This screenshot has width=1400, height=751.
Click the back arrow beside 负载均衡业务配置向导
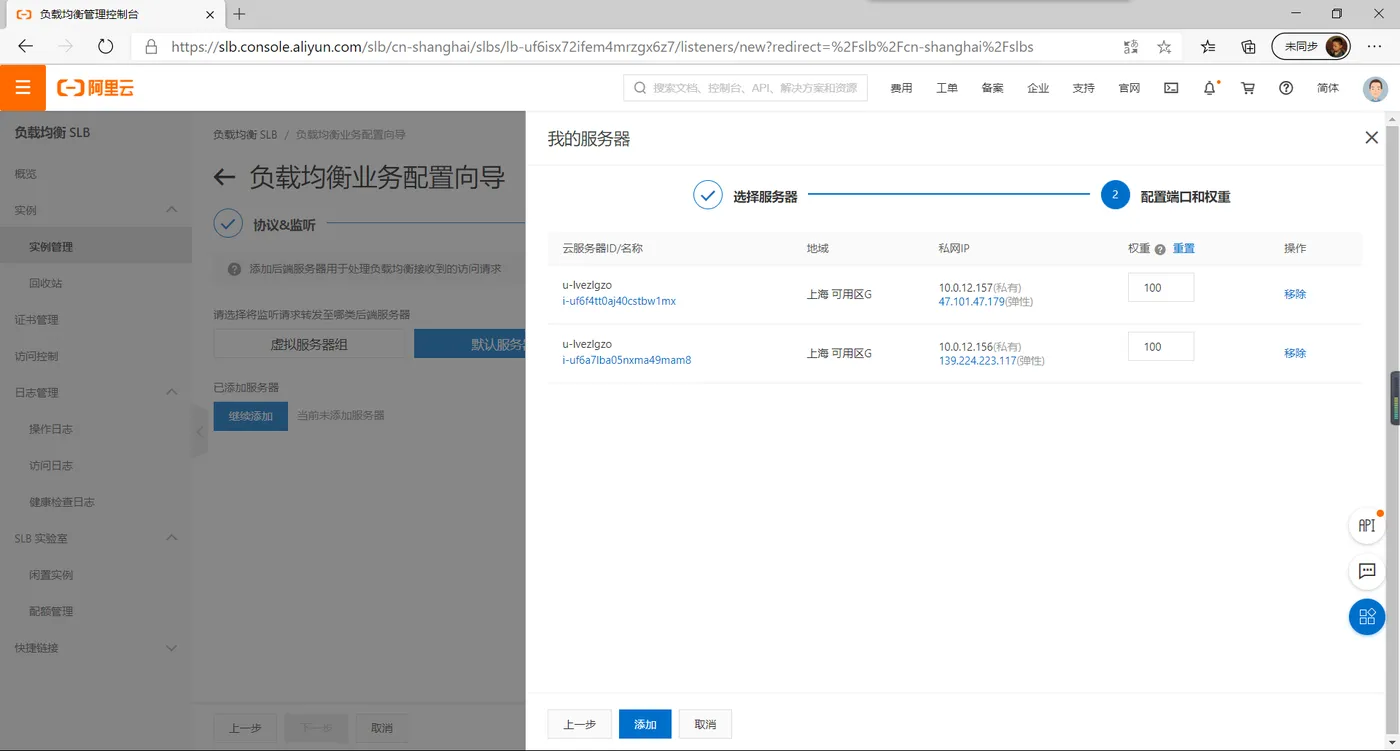coord(225,178)
